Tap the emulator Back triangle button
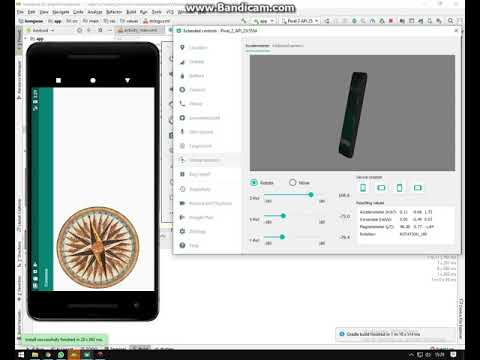 pyautogui.click(x=127, y=80)
